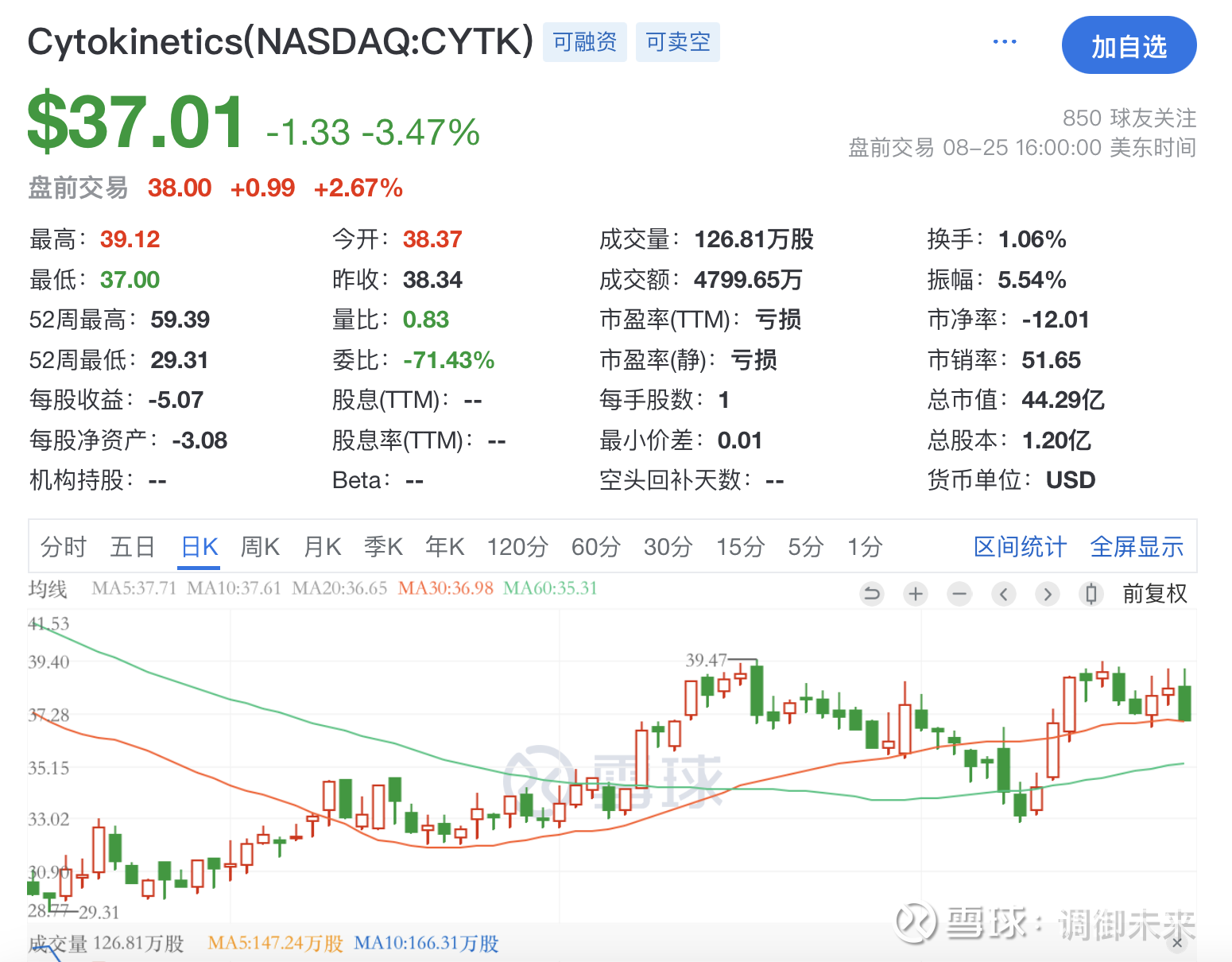Zoom out the chart with minus icon
The height and width of the screenshot is (962, 1232).
coord(960,594)
